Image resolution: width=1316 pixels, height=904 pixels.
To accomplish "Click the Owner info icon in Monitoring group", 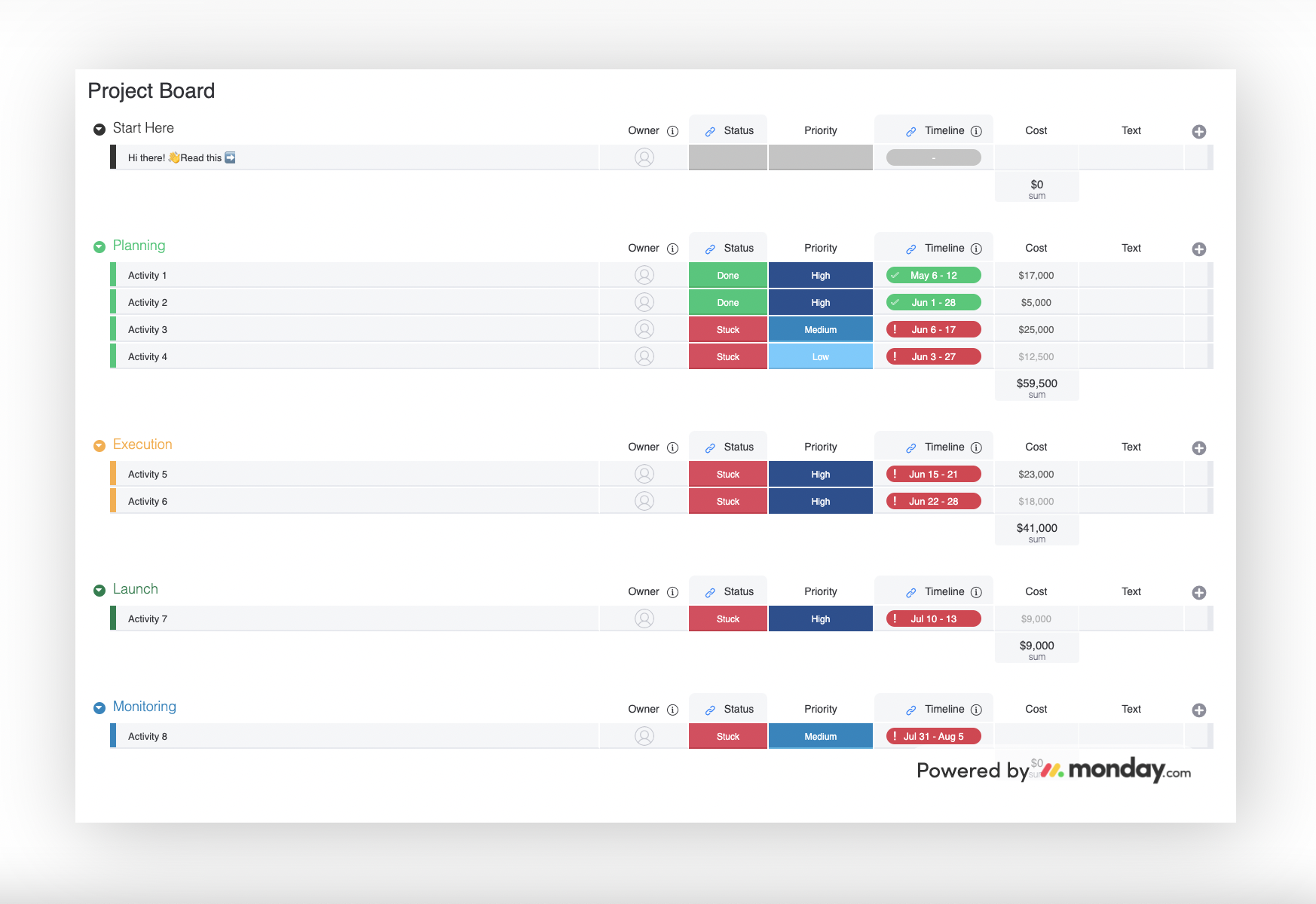I will (673, 709).
